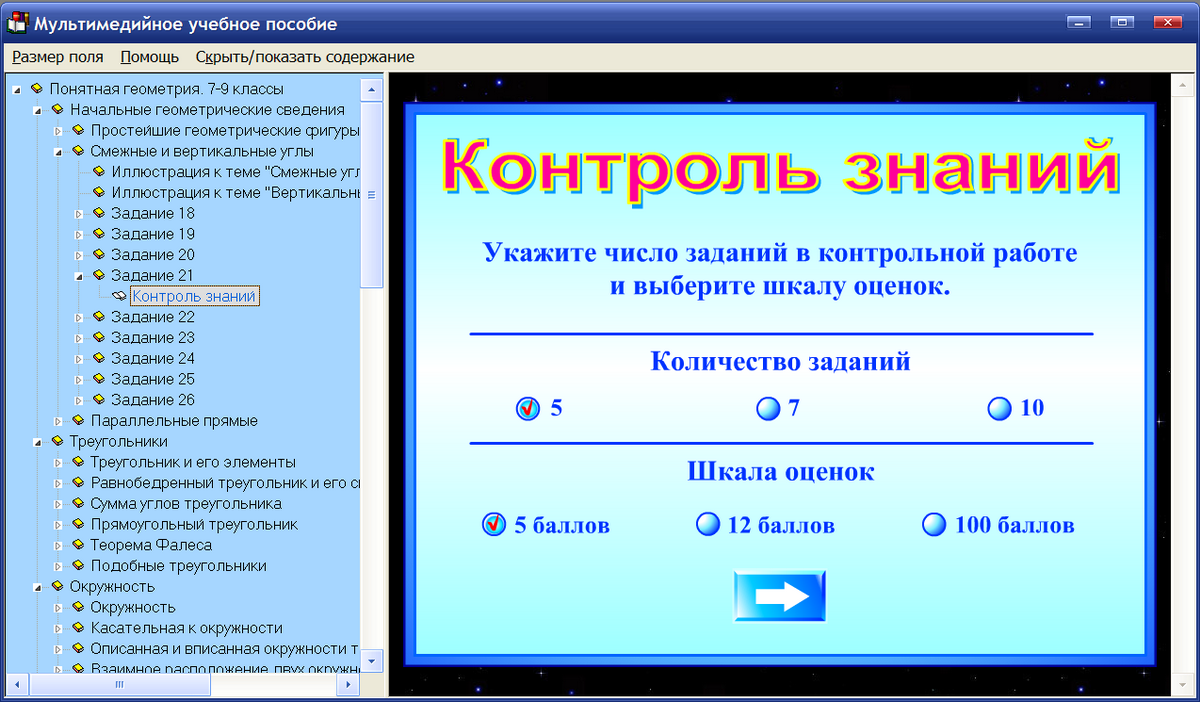Screen dimensions: 1200x702
Task: Click the book icon beside "Теорема Фалеса"
Action: [77, 545]
